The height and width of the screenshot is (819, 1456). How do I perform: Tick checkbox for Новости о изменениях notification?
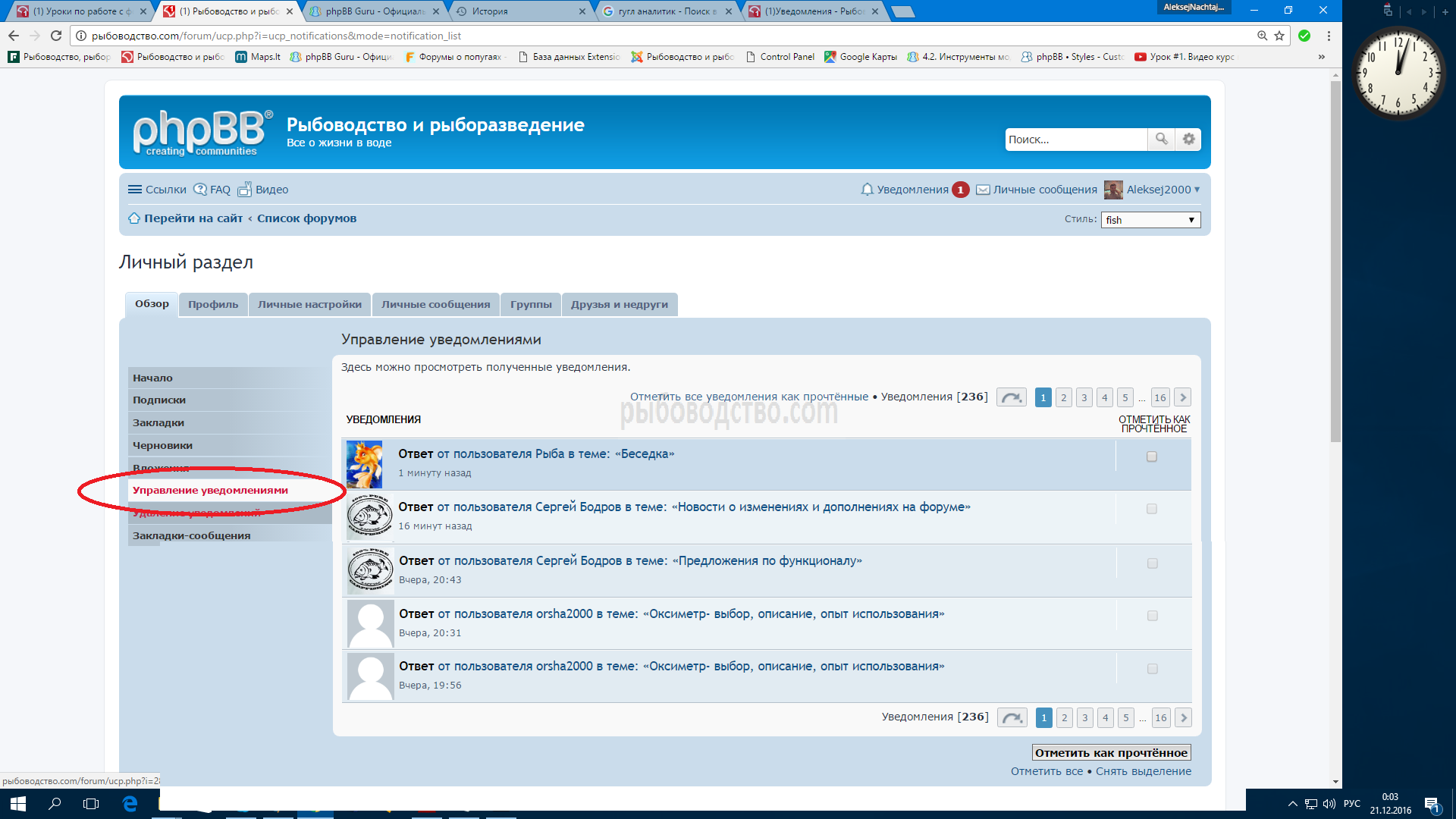(1152, 509)
